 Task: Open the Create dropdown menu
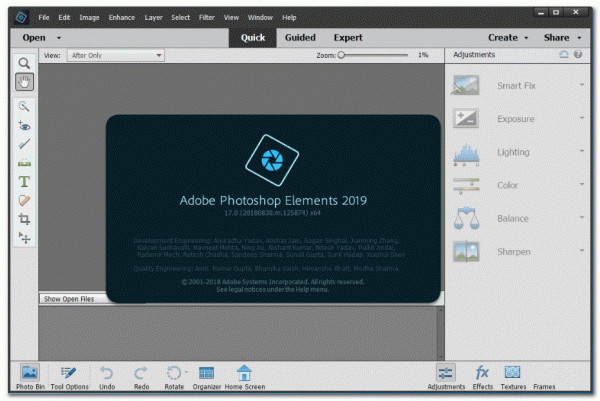pyautogui.click(x=508, y=37)
